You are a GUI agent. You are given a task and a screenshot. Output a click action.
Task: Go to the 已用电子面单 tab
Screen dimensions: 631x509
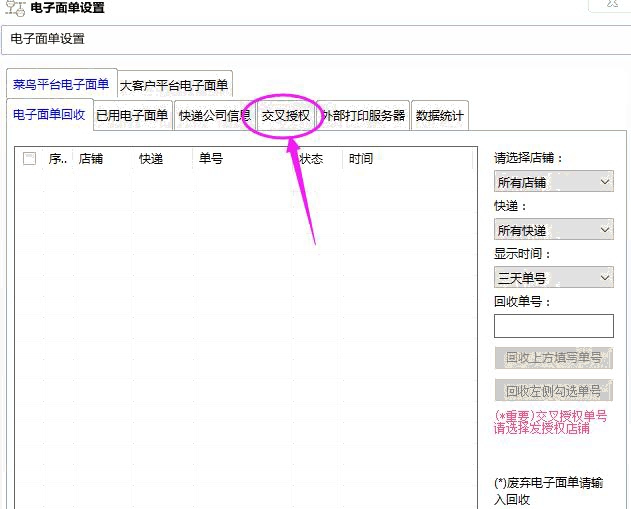click(132, 116)
